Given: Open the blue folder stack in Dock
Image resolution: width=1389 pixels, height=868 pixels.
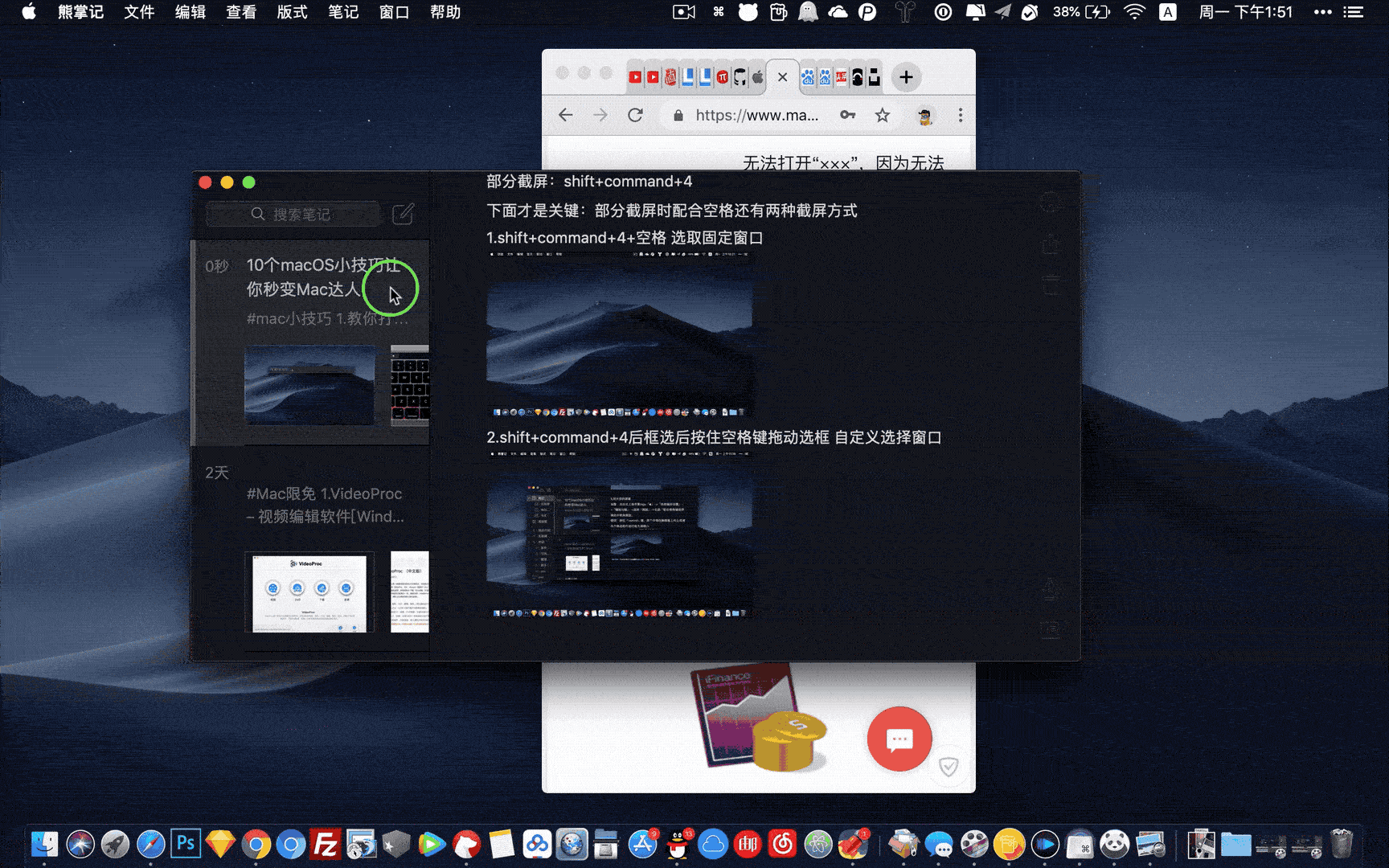Looking at the screenshot, I should [1235, 844].
